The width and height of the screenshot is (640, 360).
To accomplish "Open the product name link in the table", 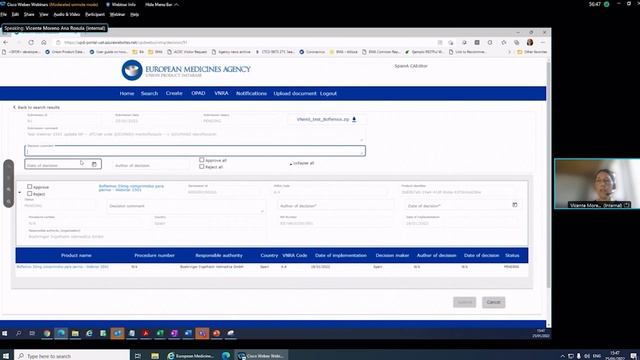I will (x=62, y=267).
